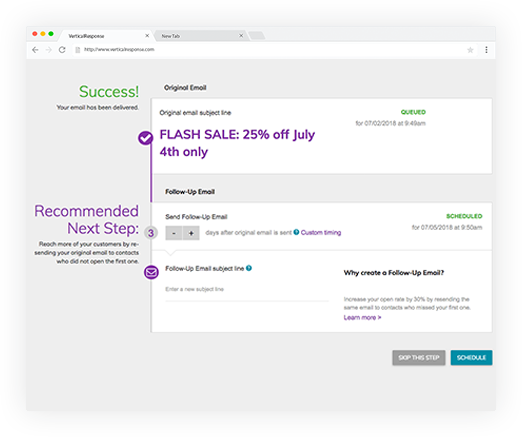The height and width of the screenshot is (437, 522).
Task: Increase follow-up days with plus button
Action: [191, 233]
